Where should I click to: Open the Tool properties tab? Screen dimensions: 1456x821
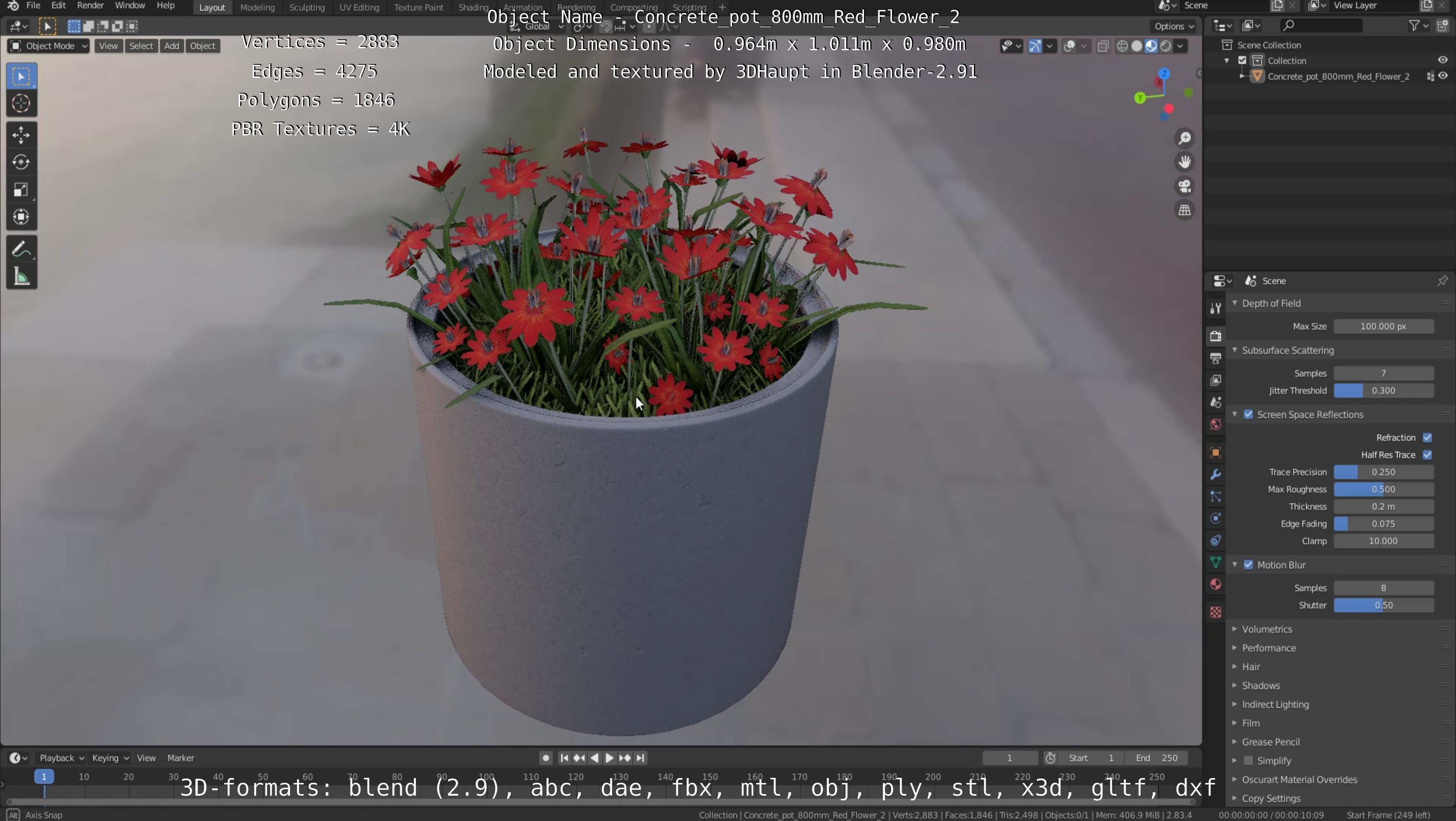[1215, 308]
